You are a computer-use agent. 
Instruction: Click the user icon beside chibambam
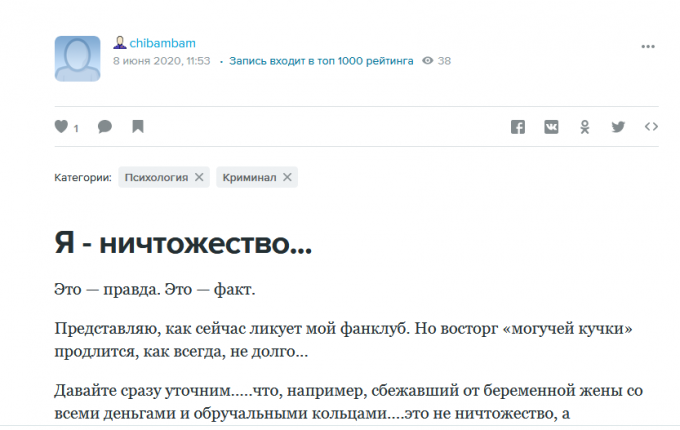pos(119,43)
